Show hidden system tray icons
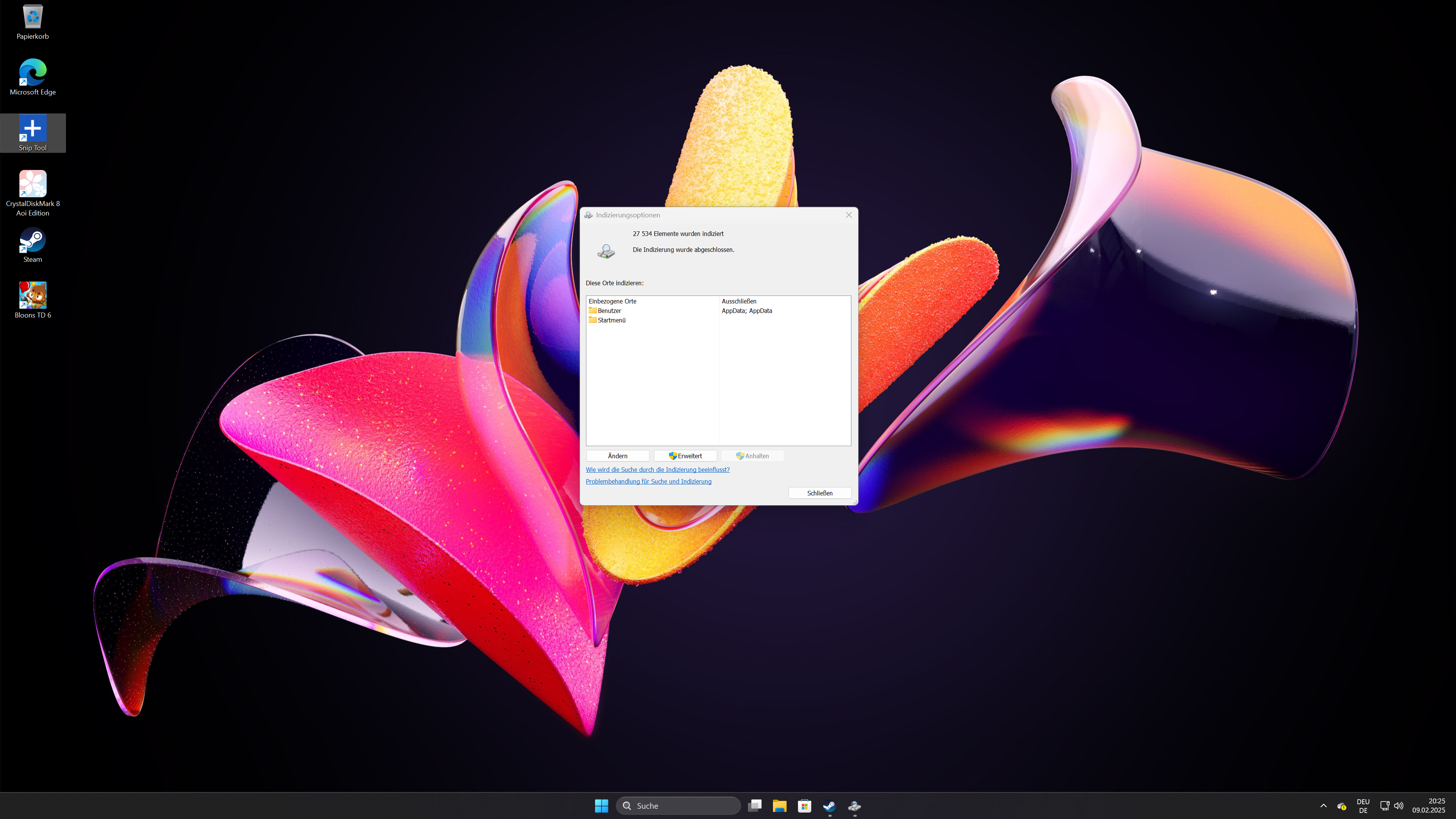1456x819 pixels. pyautogui.click(x=1323, y=805)
